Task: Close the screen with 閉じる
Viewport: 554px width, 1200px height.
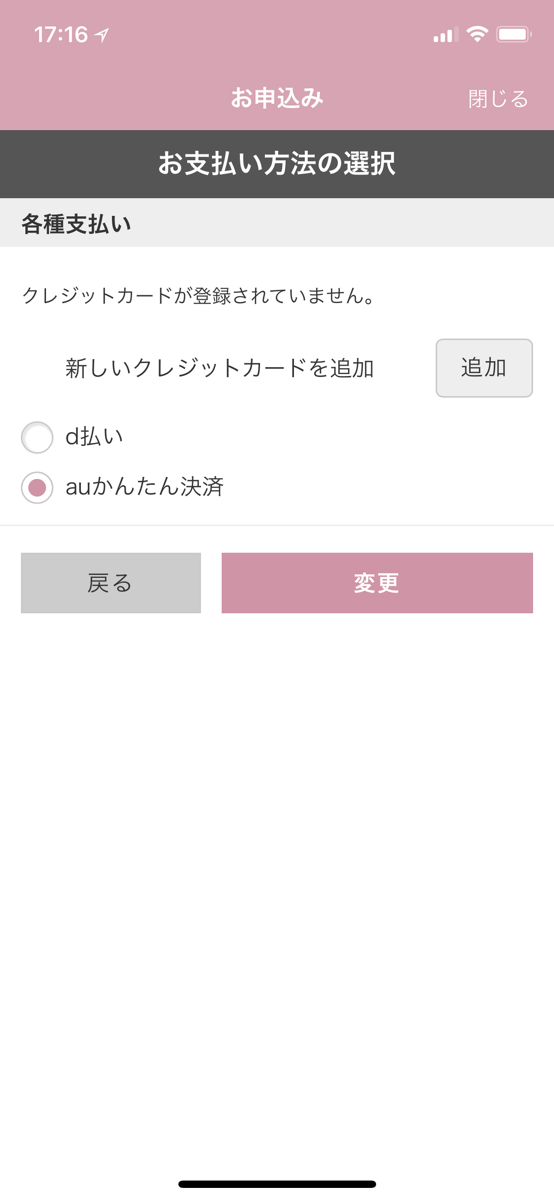Action: 498,99
